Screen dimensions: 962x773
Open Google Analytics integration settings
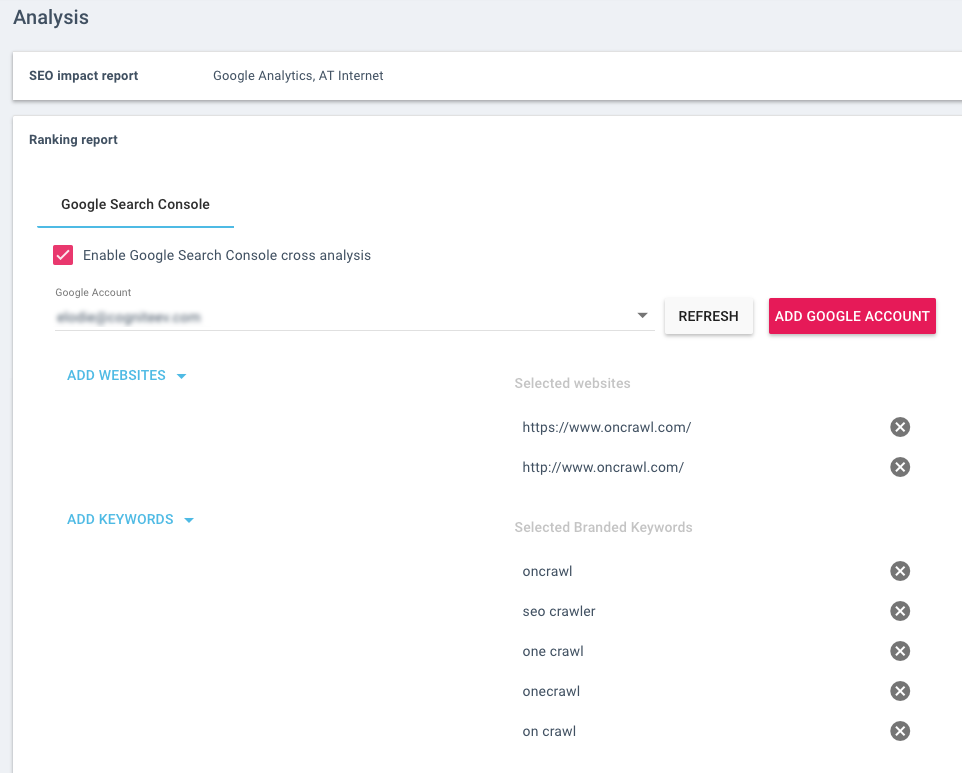(254, 75)
